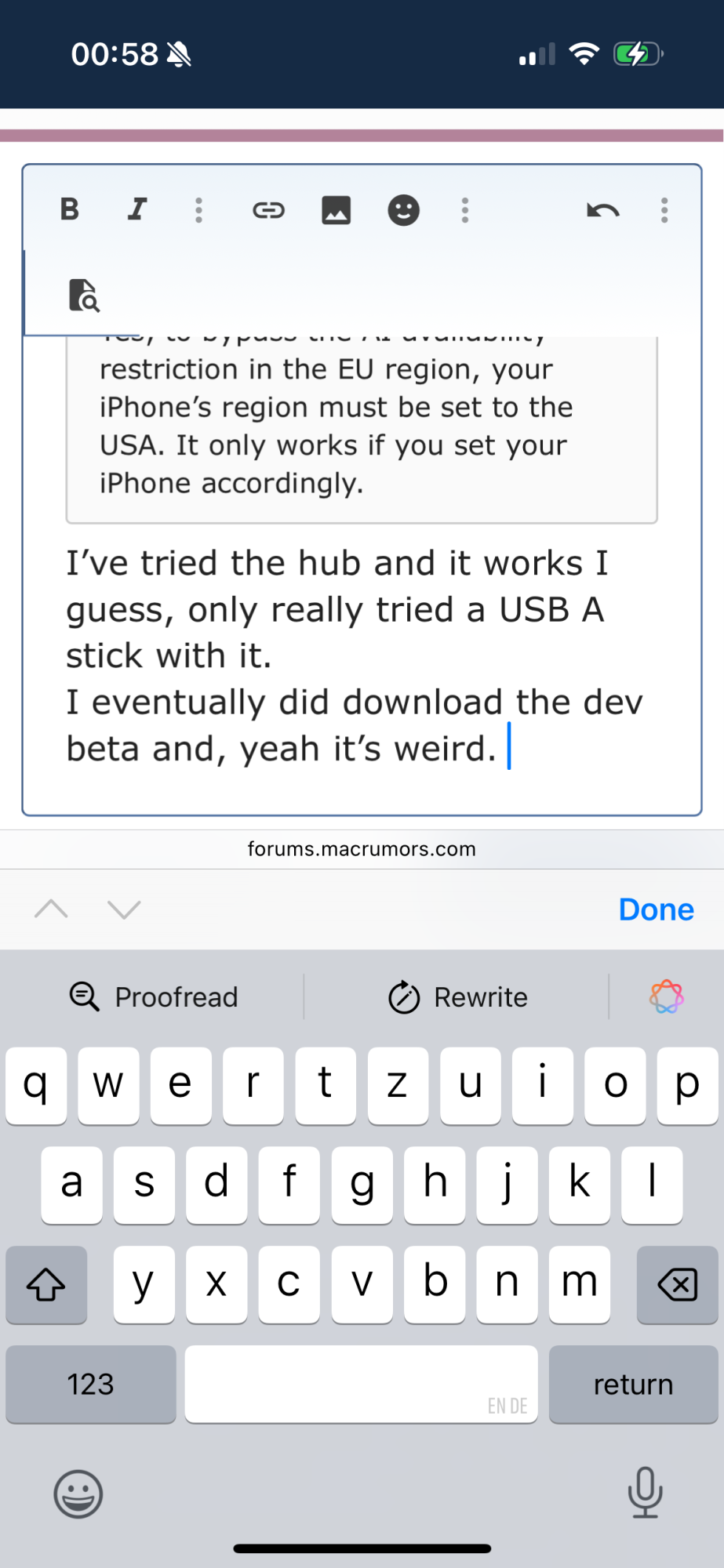Jump to previous form field
724x1568 pixels.
tap(52, 909)
